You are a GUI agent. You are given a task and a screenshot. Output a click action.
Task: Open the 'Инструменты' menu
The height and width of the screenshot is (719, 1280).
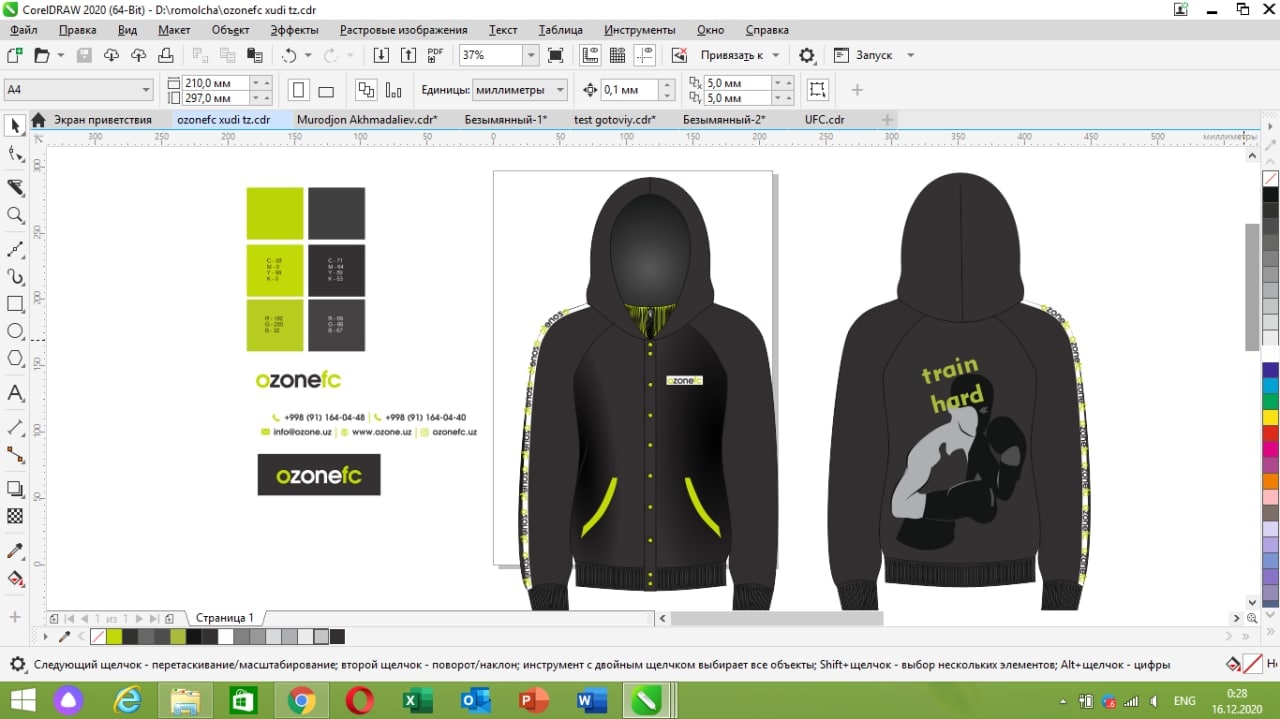point(641,30)
